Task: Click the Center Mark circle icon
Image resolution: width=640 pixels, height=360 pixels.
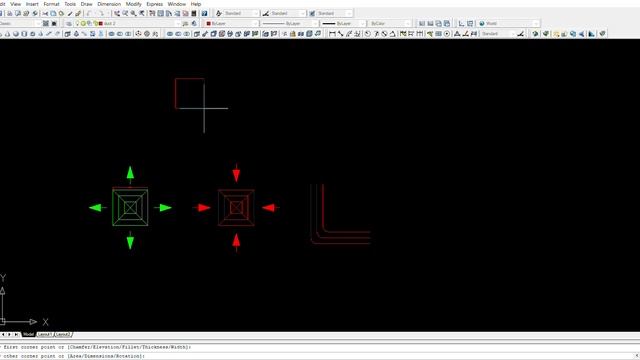Action: (x=447, y=34)
